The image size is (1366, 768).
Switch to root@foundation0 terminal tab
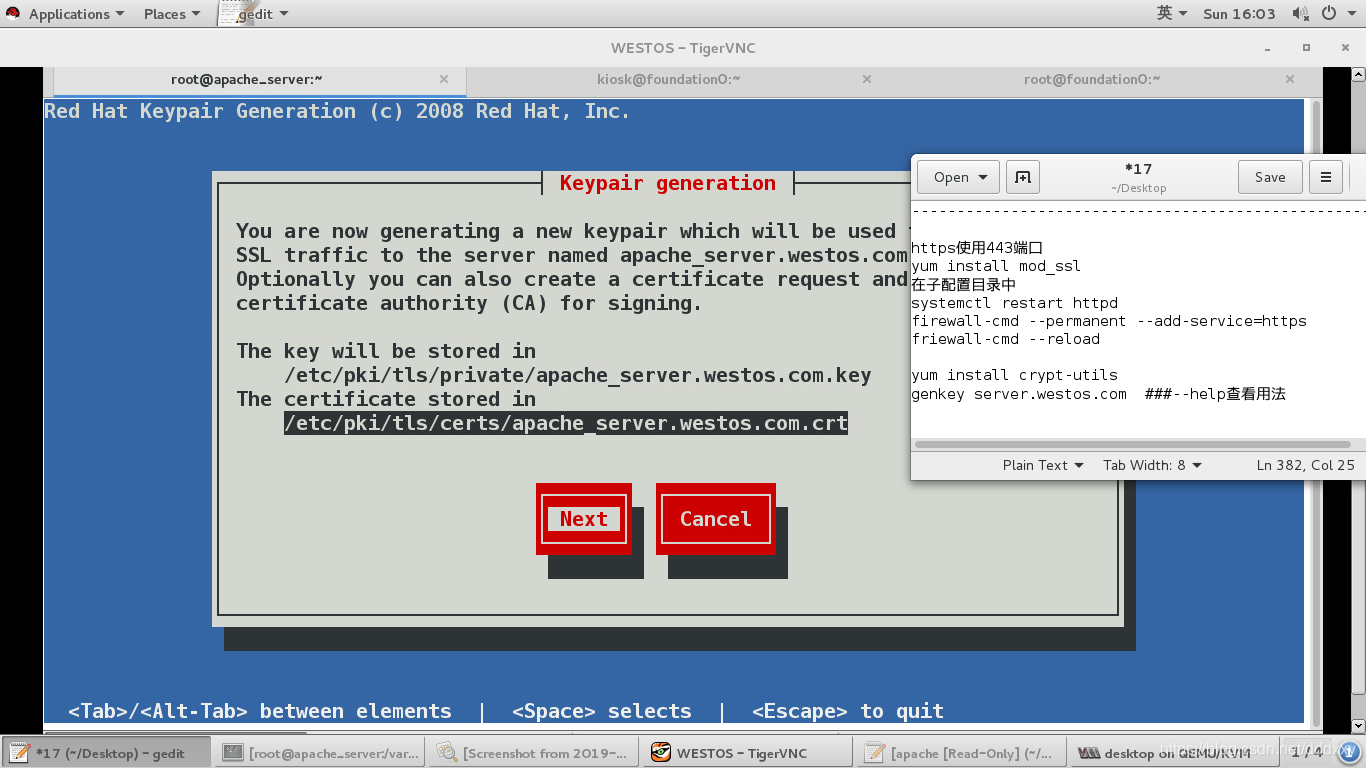[1090, 79]
